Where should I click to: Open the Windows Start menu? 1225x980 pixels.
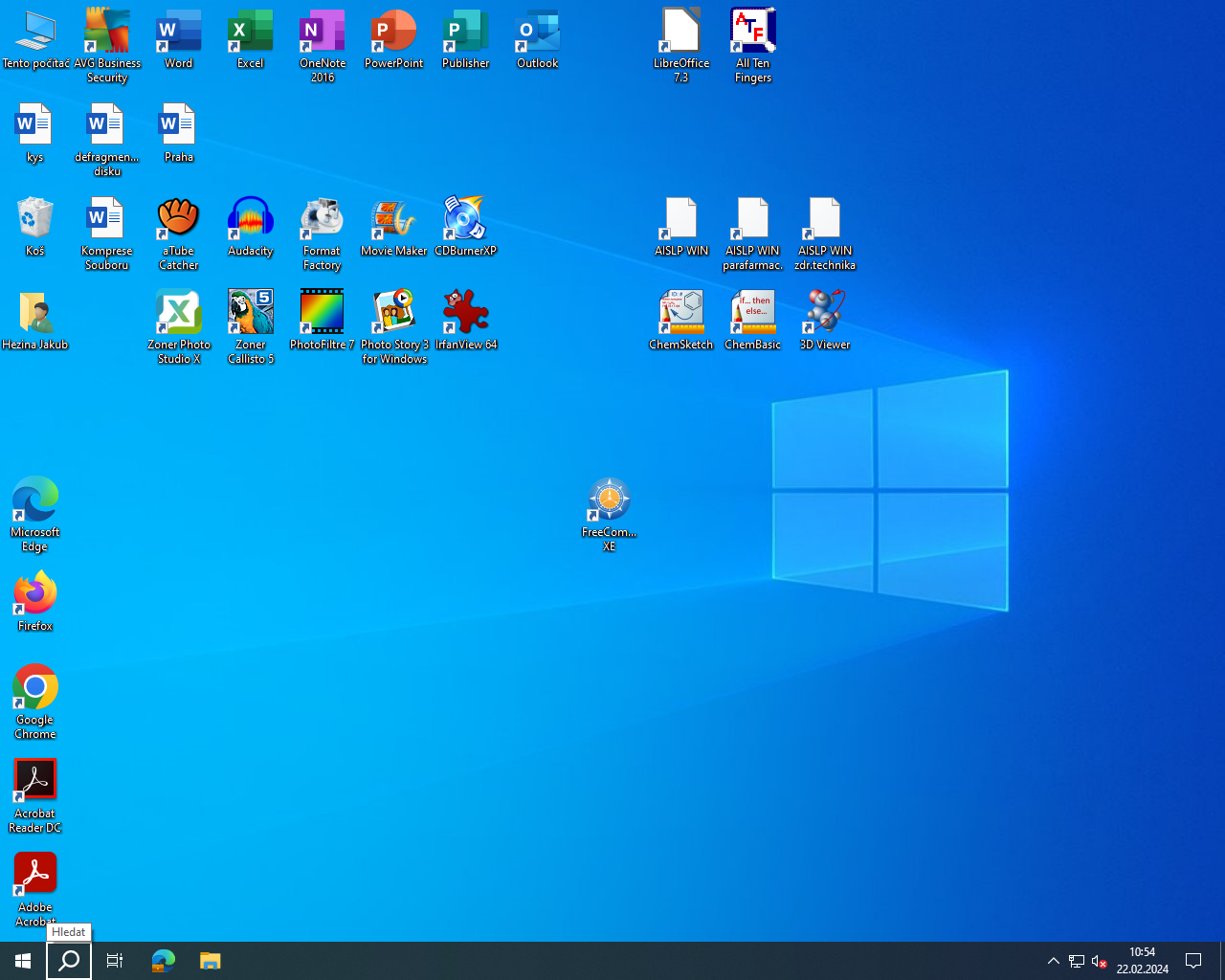[x=23, y=961]
